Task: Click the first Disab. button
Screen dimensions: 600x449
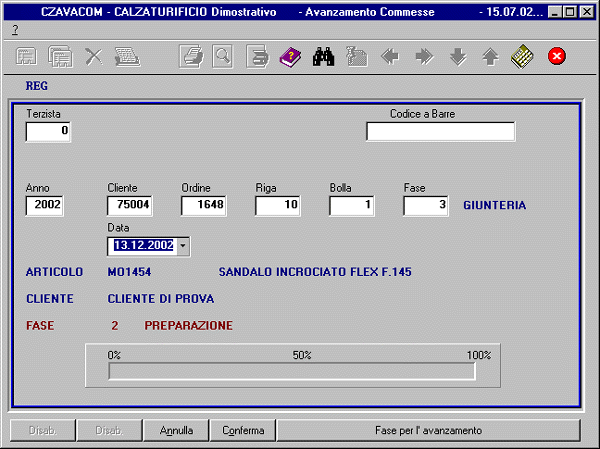Action: (43, 430)
